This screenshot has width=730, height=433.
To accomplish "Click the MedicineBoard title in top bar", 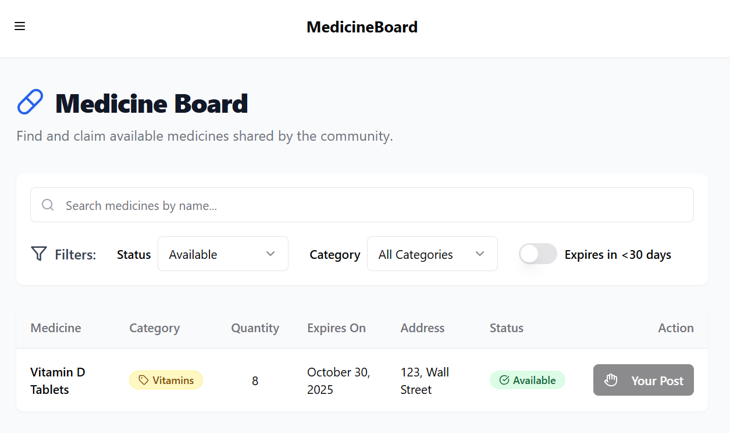I will click(362, 27).
